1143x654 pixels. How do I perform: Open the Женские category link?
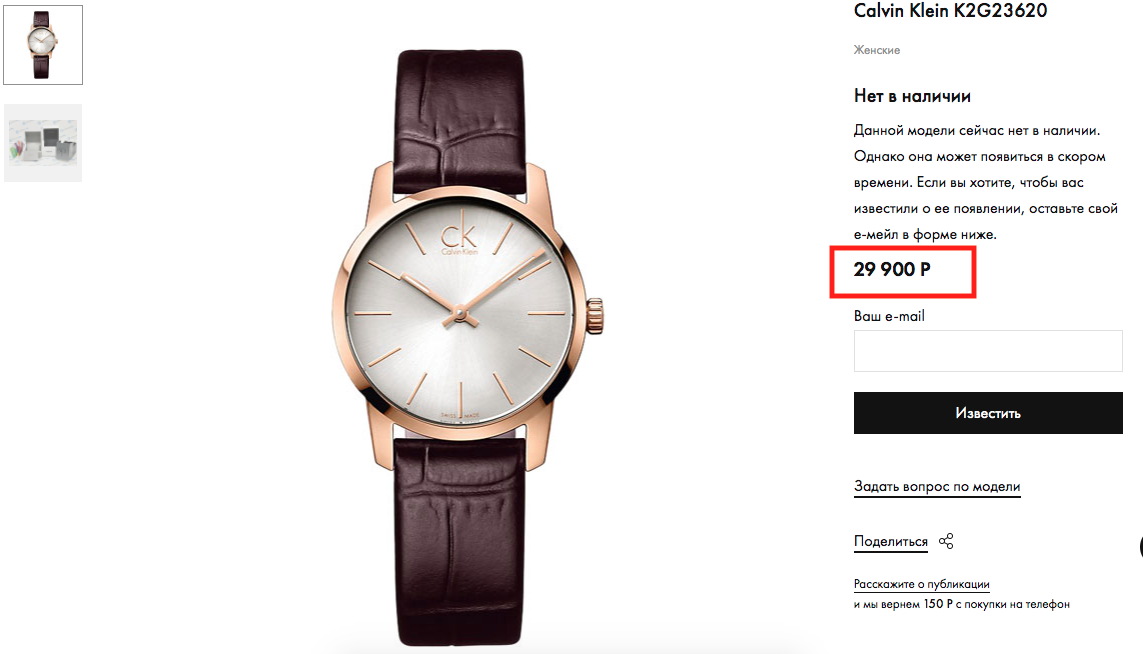click(877, 50)
